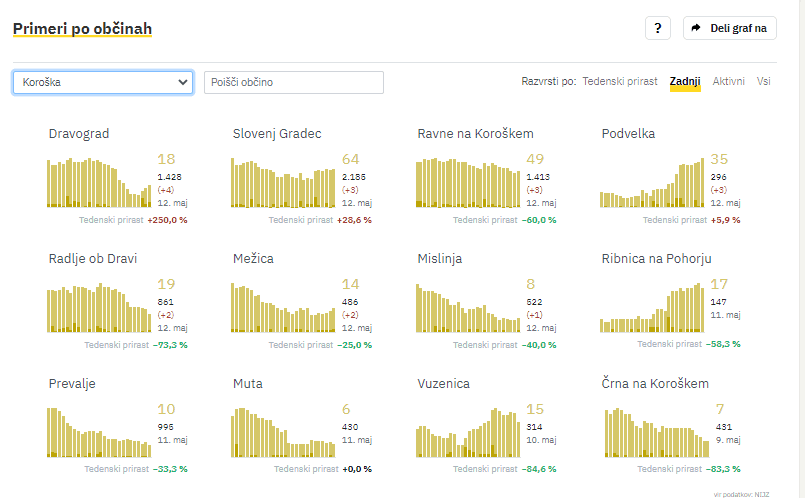Open the Koroška region dropdown
Viewport: 805px width, 498px height.
pyautogui.click(x=103, y=82)
